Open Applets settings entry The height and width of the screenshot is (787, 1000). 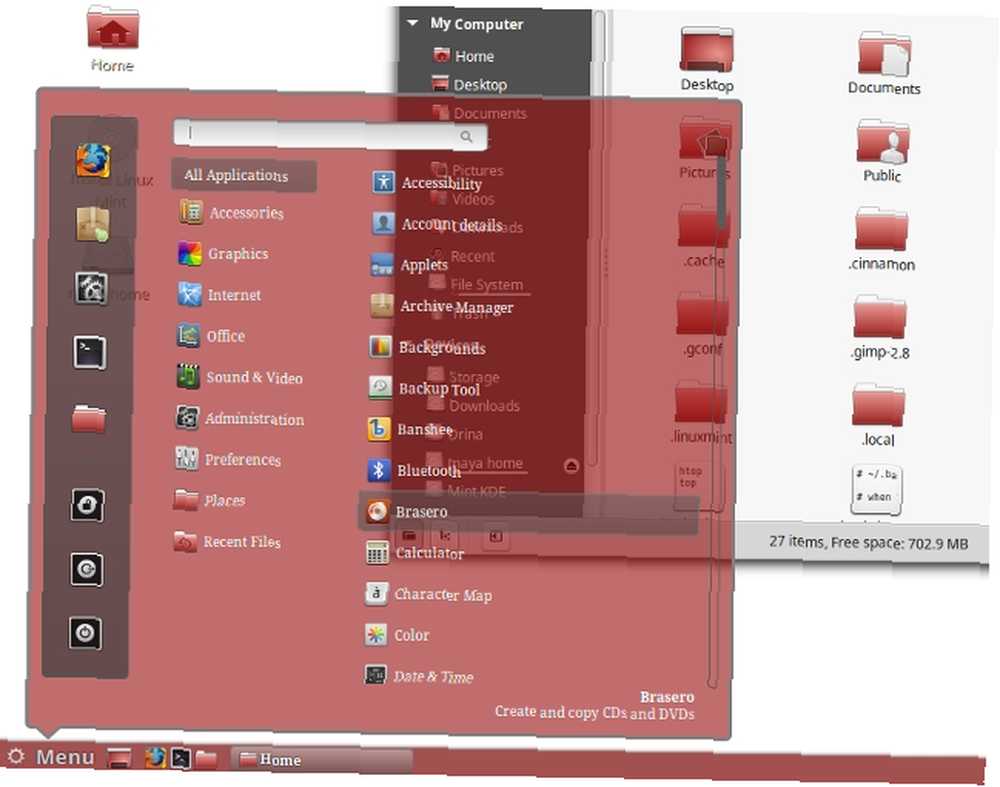coord(409,265)
